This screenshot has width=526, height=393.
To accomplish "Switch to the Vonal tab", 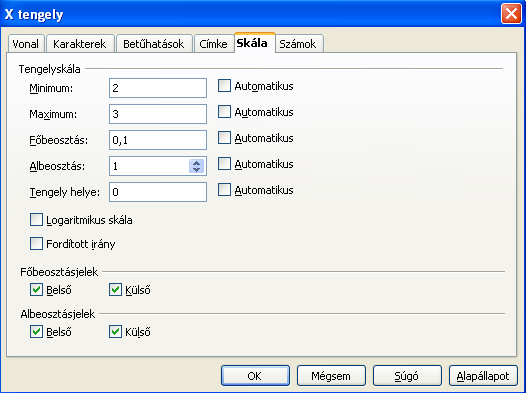I will point(26,44).
